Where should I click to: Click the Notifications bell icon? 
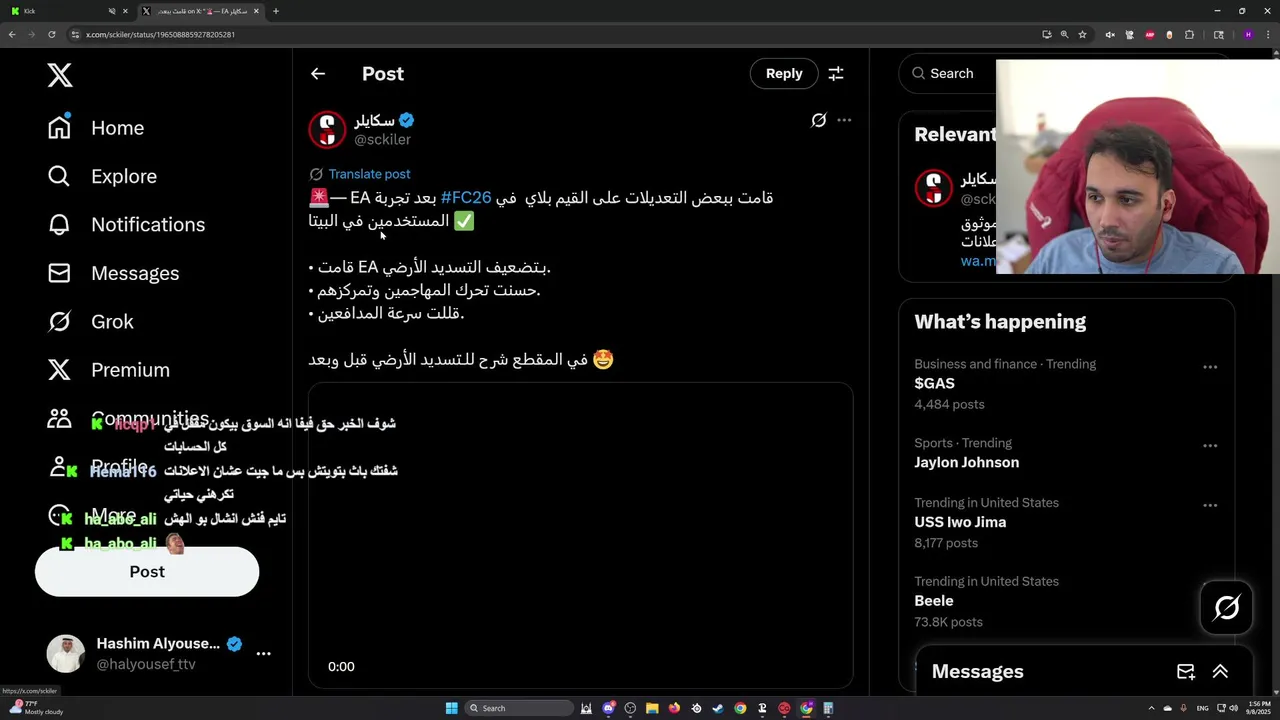(x=59, y=224)
